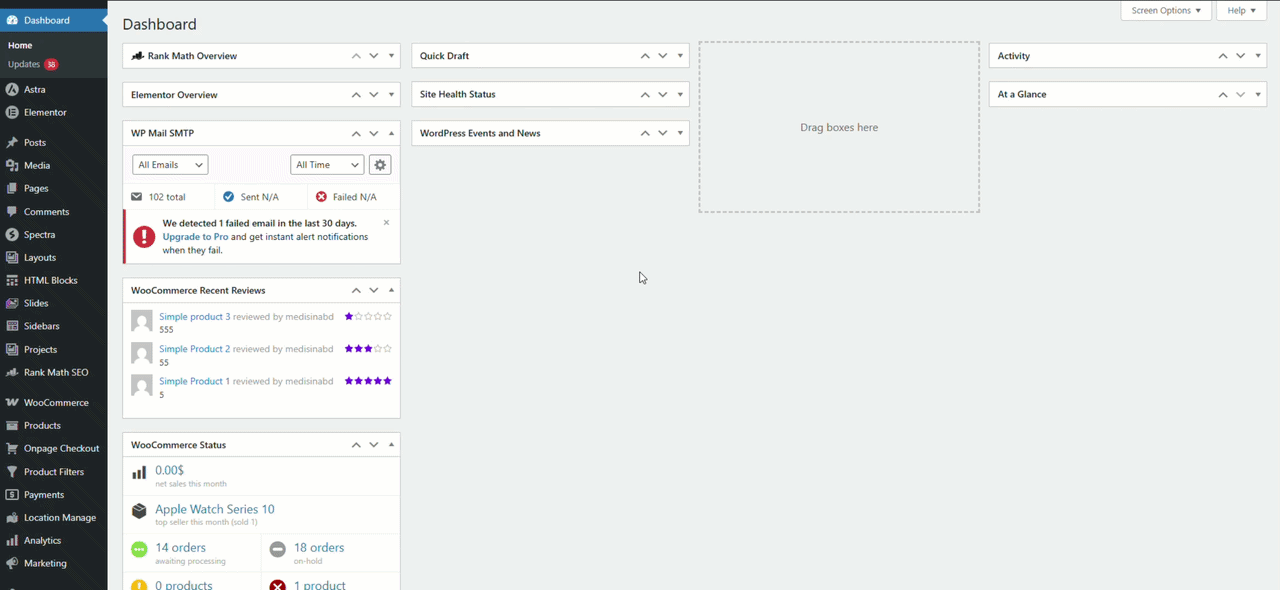The width and height of the screenshot is (1280, 590).
Task: Expand the Rank Math Overview panel
Action: coord(391,56)
